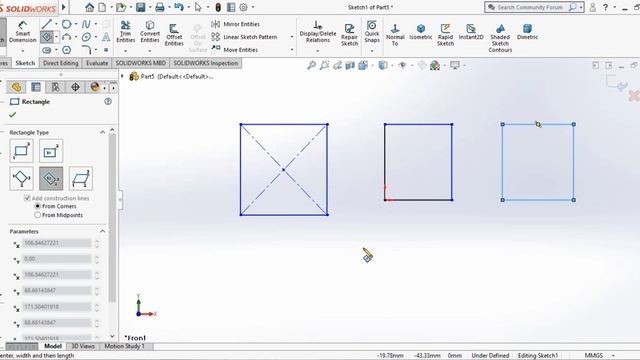Click Offset Entities tool
The height and width of the screenshot is (360, 640).
pyautogui.click(x=174, y=35)
